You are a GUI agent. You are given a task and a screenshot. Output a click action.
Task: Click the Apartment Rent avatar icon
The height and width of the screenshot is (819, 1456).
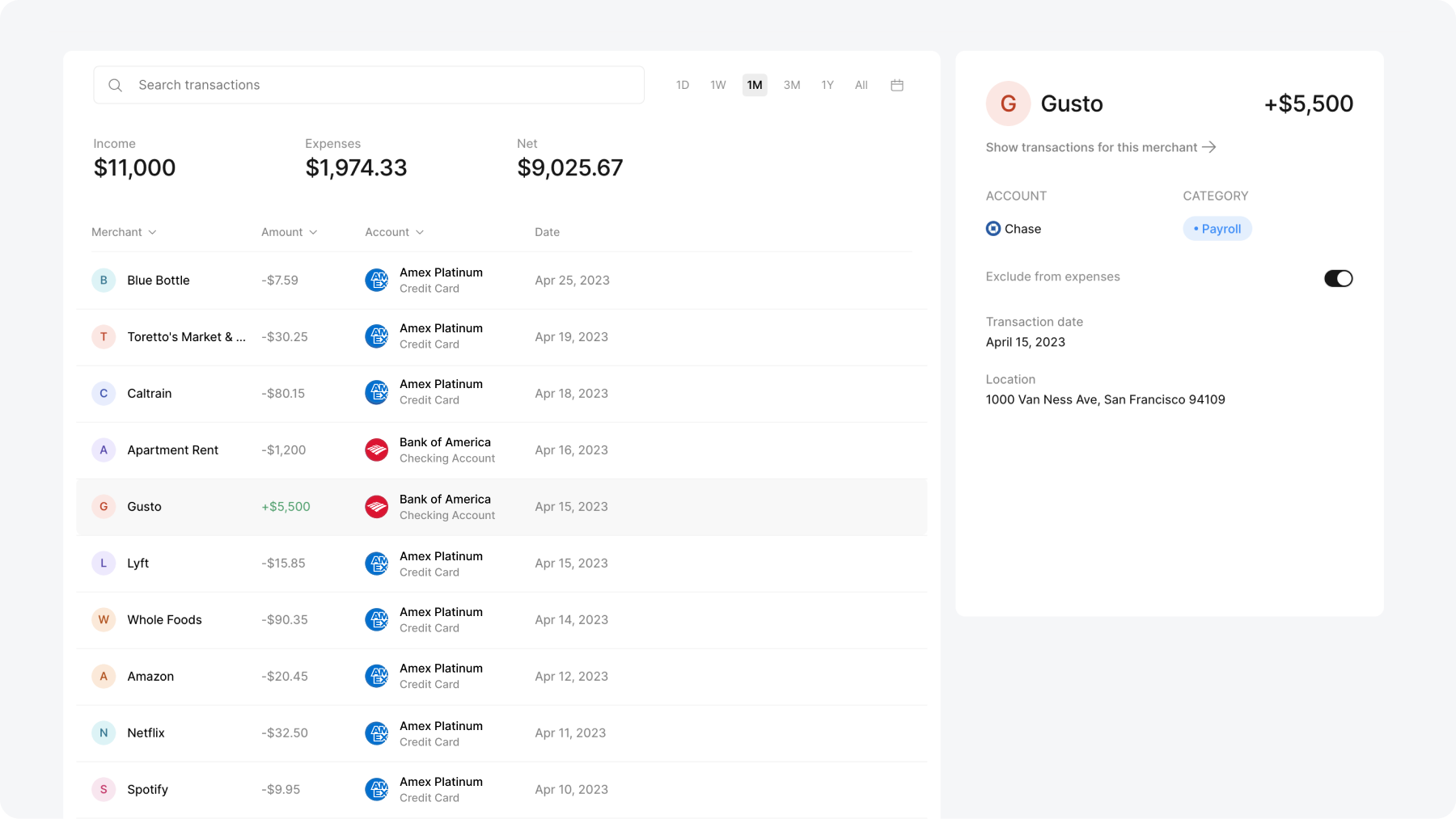coord(104,450)
